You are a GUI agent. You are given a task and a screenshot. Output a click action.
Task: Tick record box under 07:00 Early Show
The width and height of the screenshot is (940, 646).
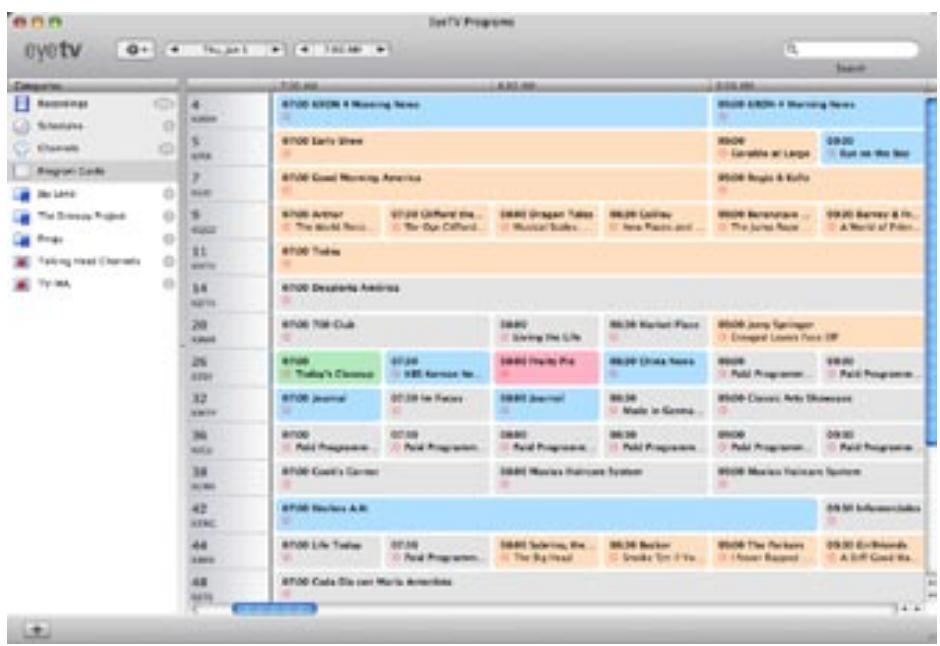(287, 154)
